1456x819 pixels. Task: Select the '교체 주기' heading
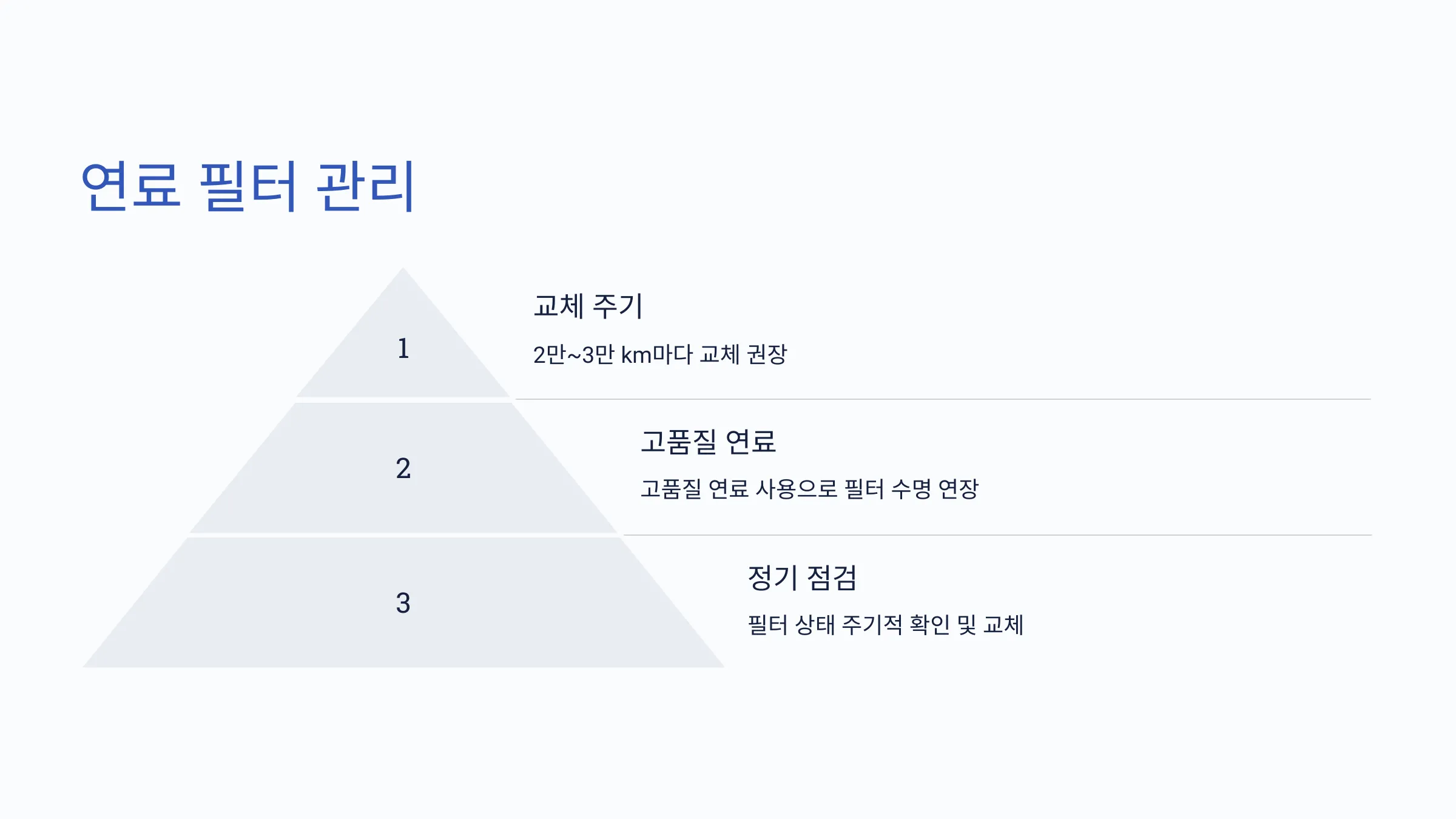pyautogui.click(x=588, y=305)
